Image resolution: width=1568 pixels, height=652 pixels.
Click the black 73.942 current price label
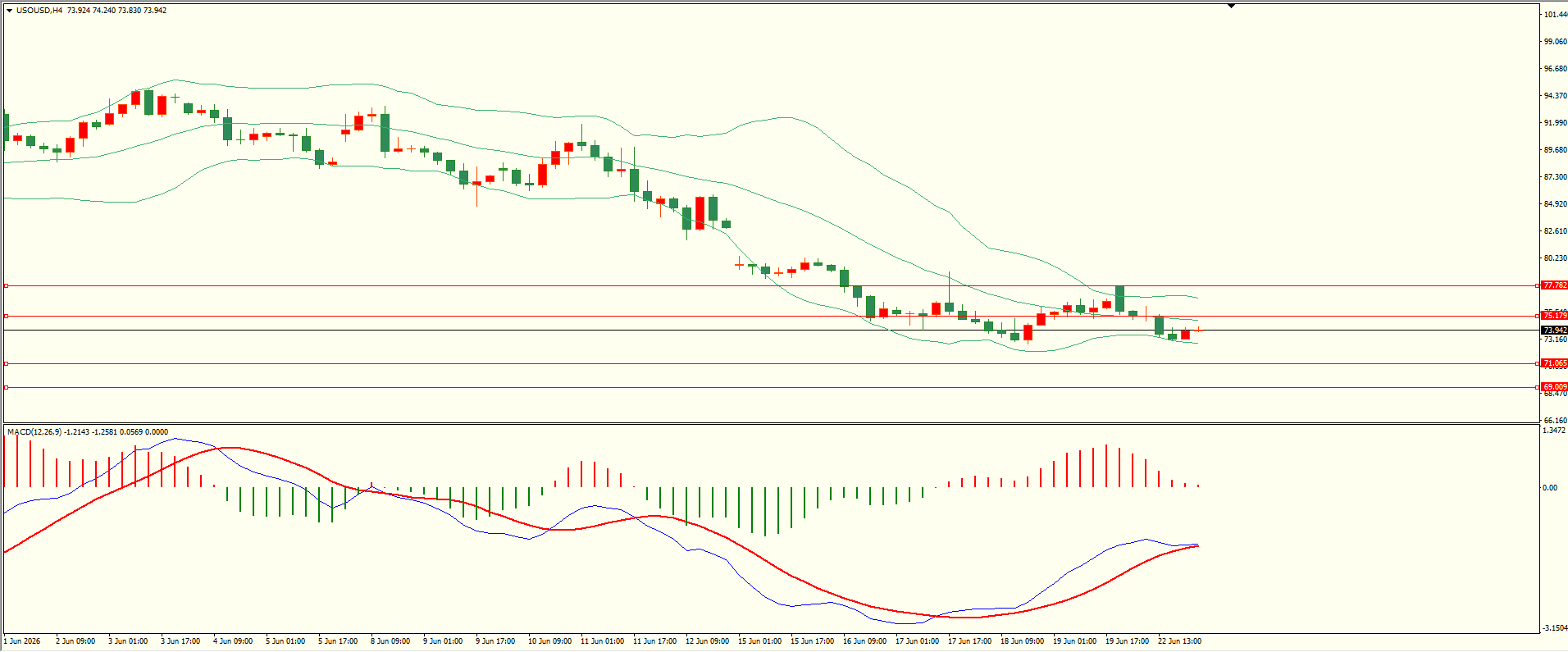click(1554, 331)
